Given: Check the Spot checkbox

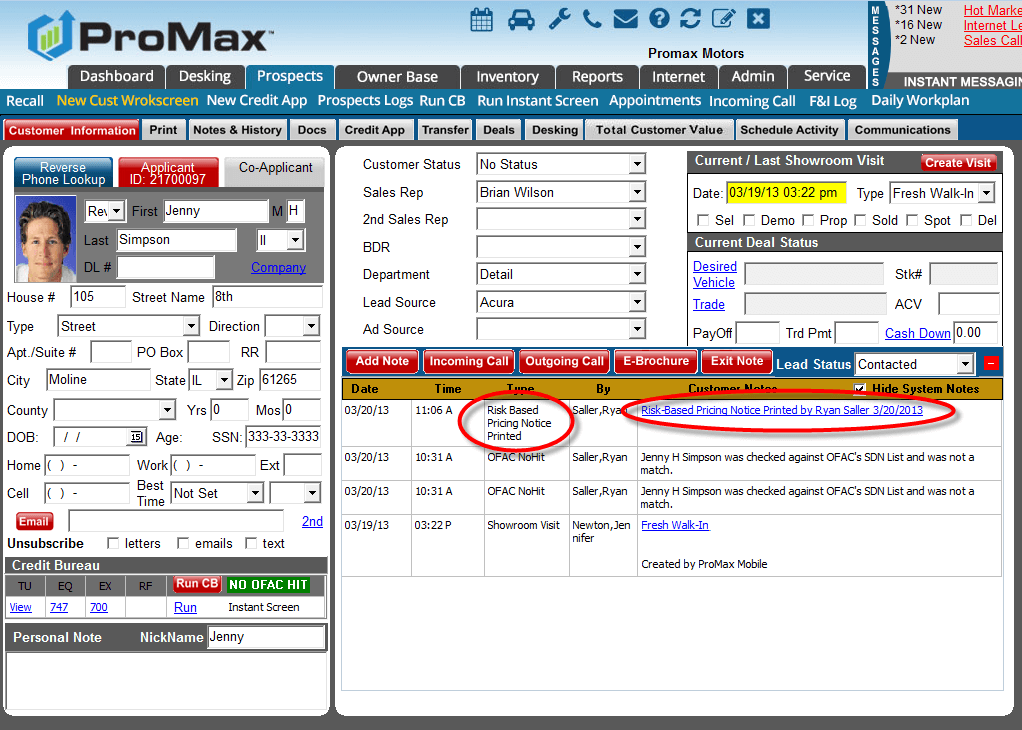Looking at the screenshot, I should click(912, 220).
